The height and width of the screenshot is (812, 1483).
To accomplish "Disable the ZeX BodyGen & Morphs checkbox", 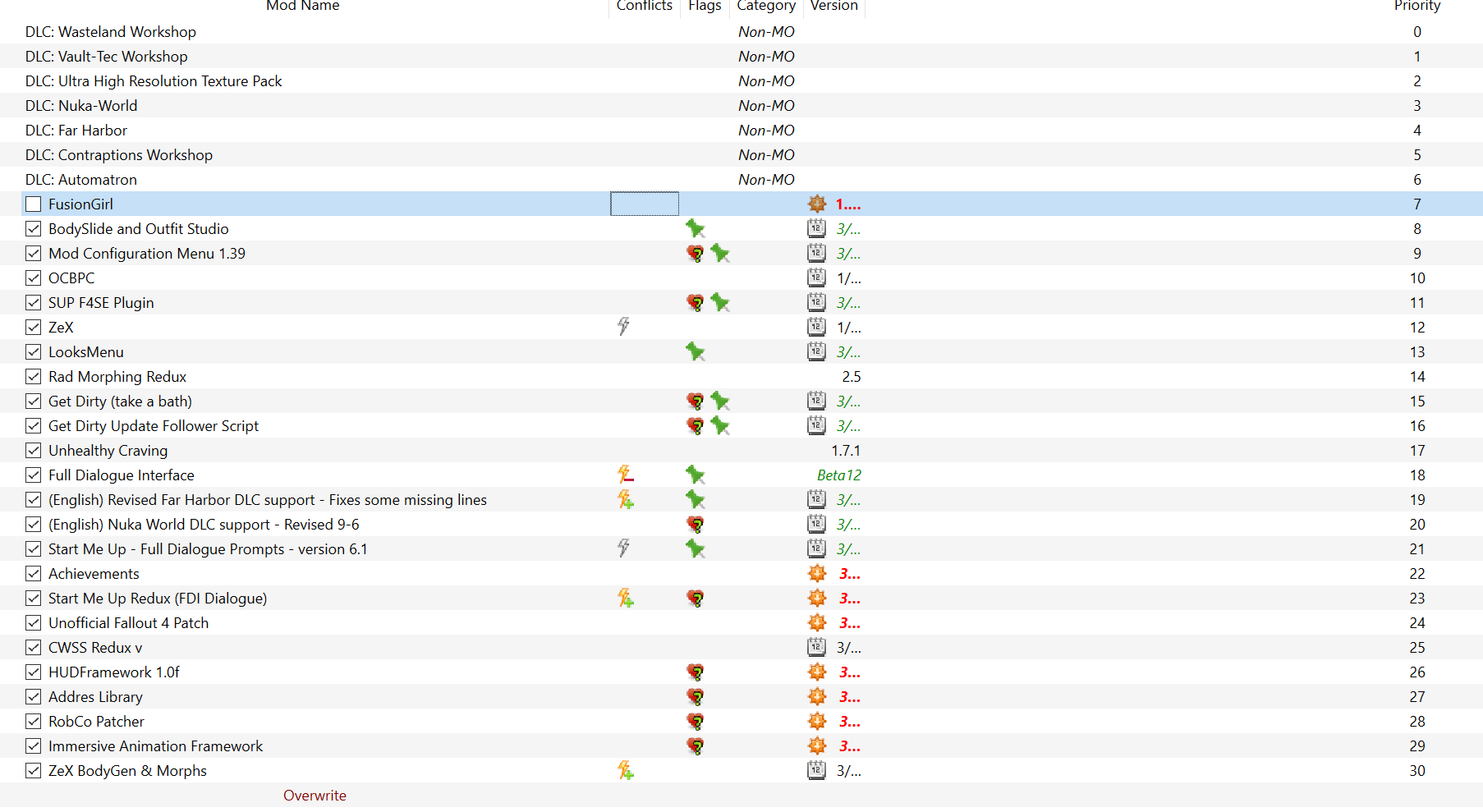I will tap(34, 770).
